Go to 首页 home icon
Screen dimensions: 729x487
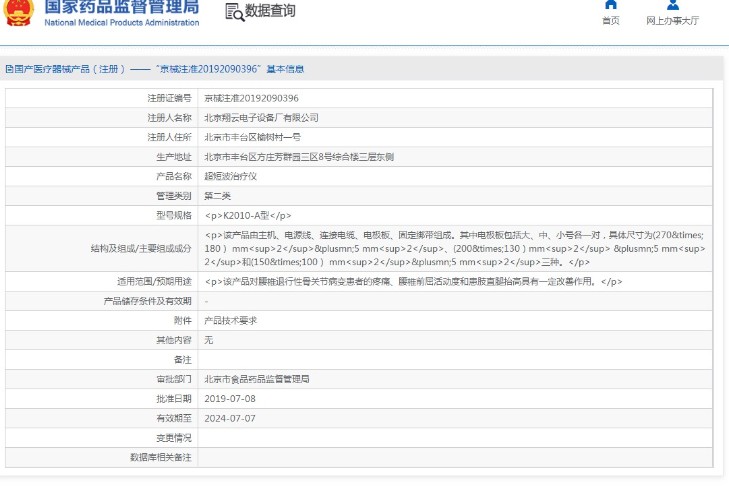(x=610, y=5)
